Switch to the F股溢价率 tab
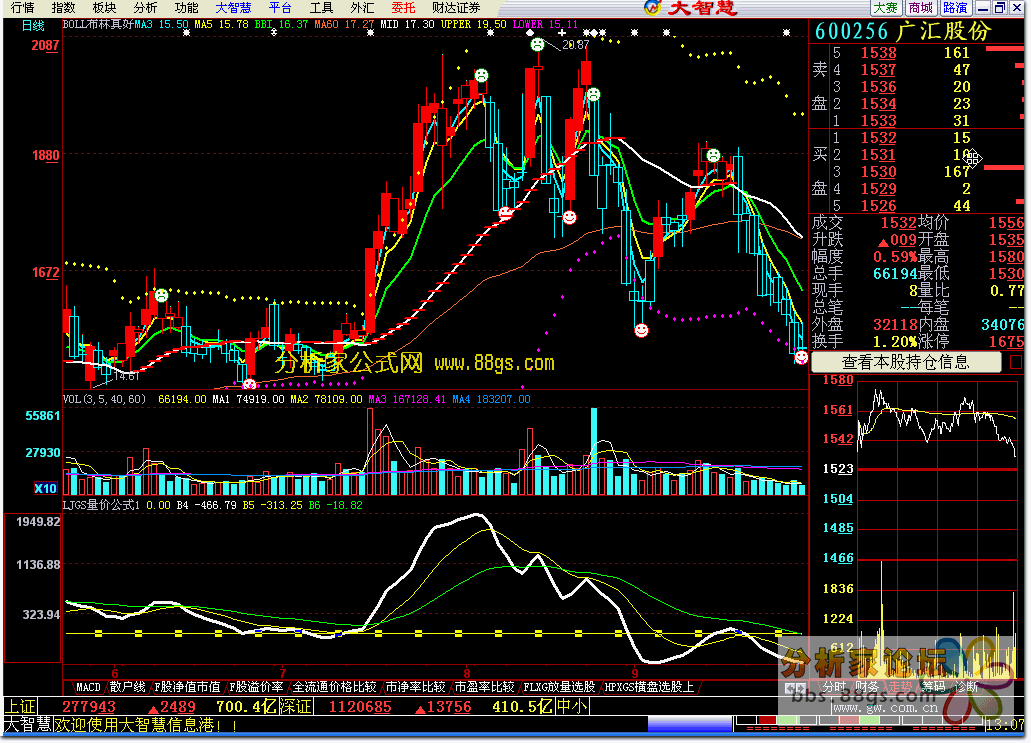 coord(256,688)
